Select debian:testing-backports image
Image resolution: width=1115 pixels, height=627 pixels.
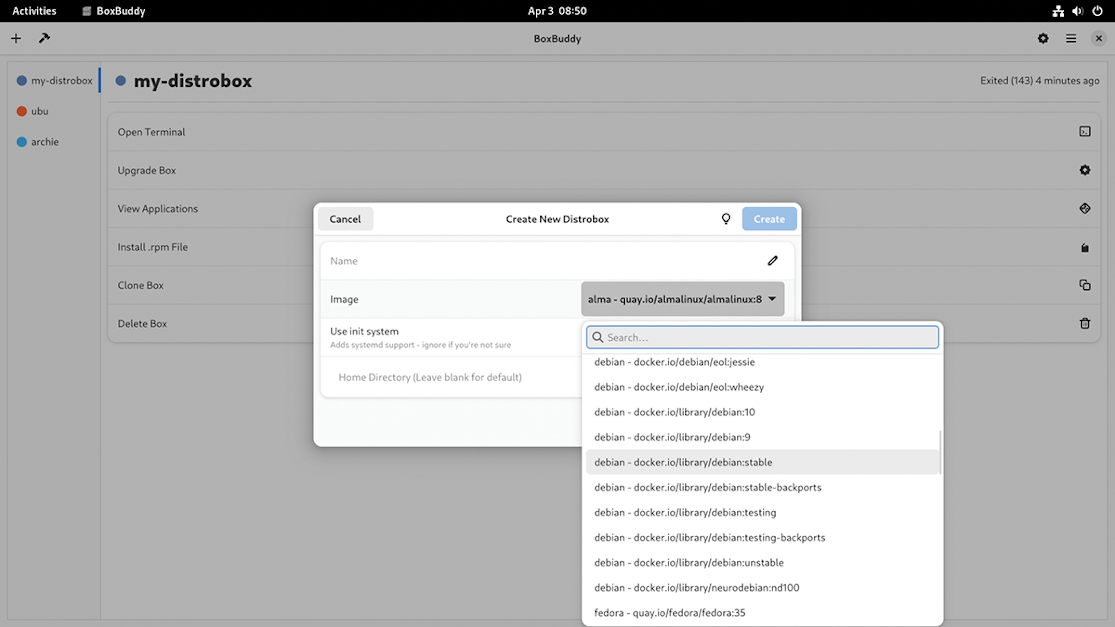(762, 537)
